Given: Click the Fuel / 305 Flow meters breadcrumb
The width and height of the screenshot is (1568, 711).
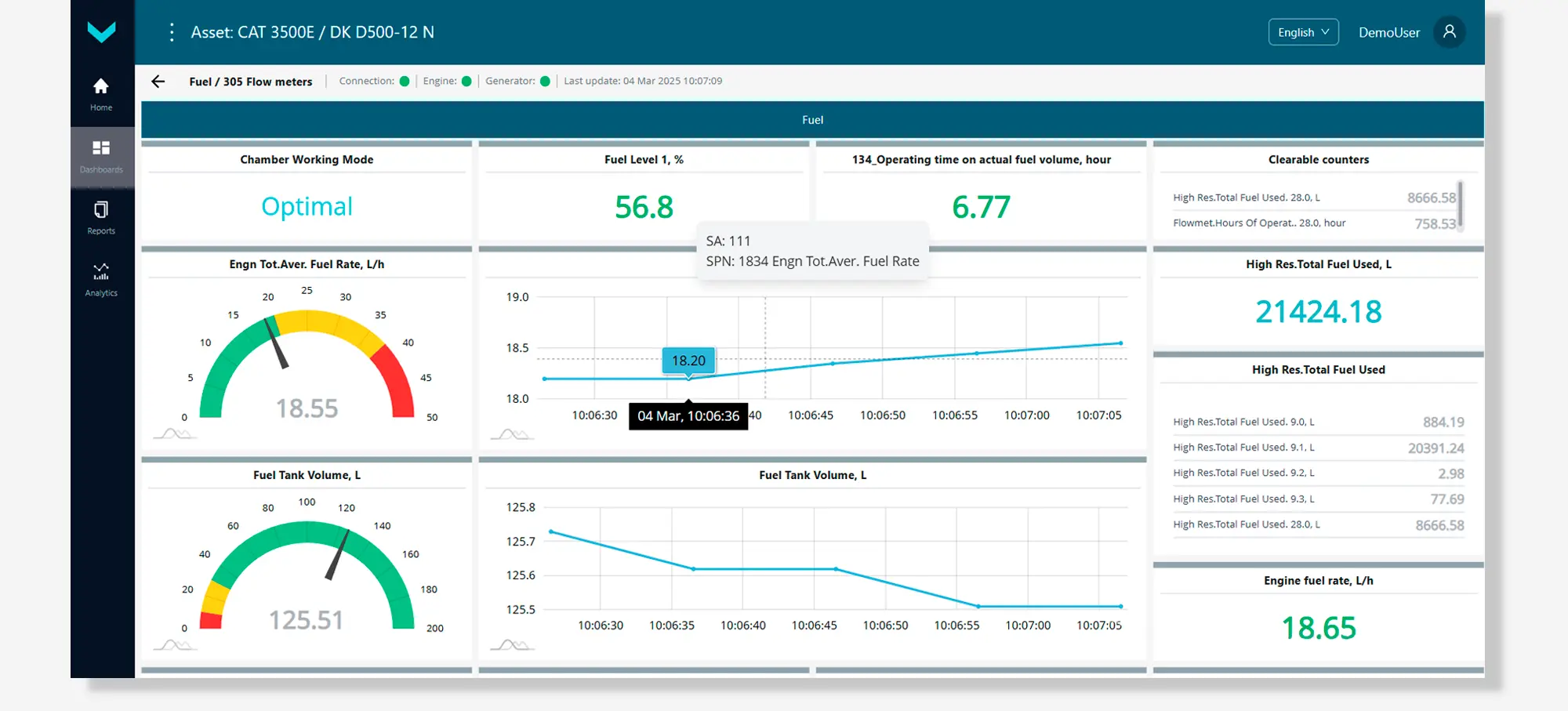Looking at the screenshot, I should click(x=251, y=82).
